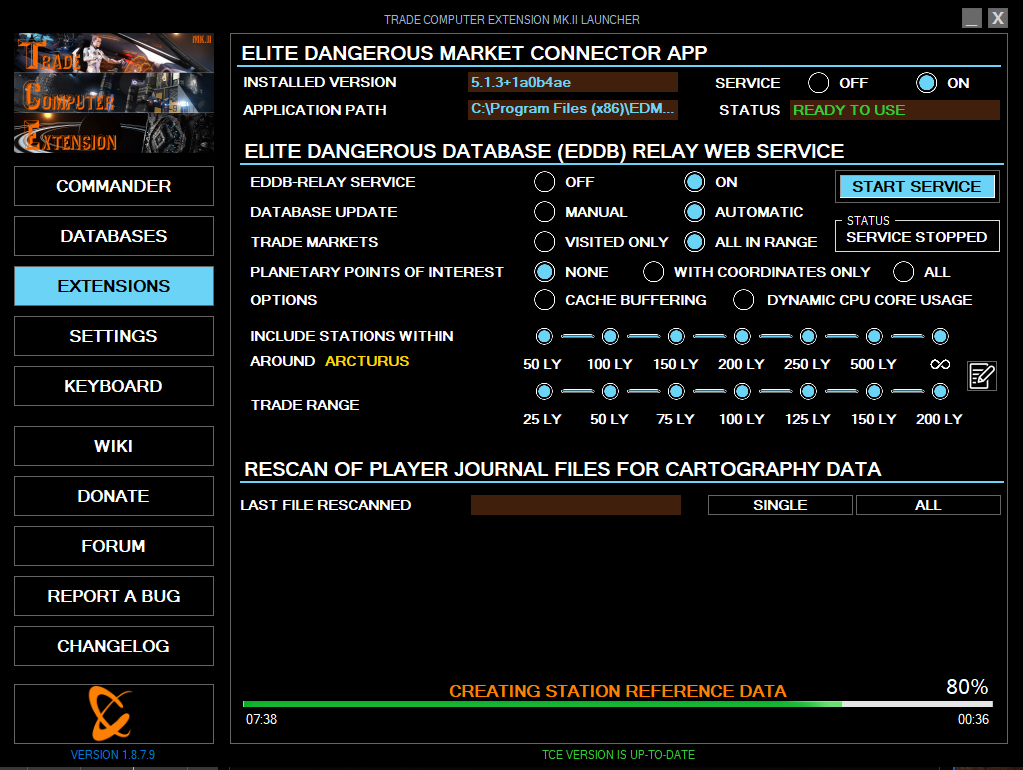Set planetary points of interest to None
Image resolution: width=1023 pixels, height=770 pixels.
[545, 271]
